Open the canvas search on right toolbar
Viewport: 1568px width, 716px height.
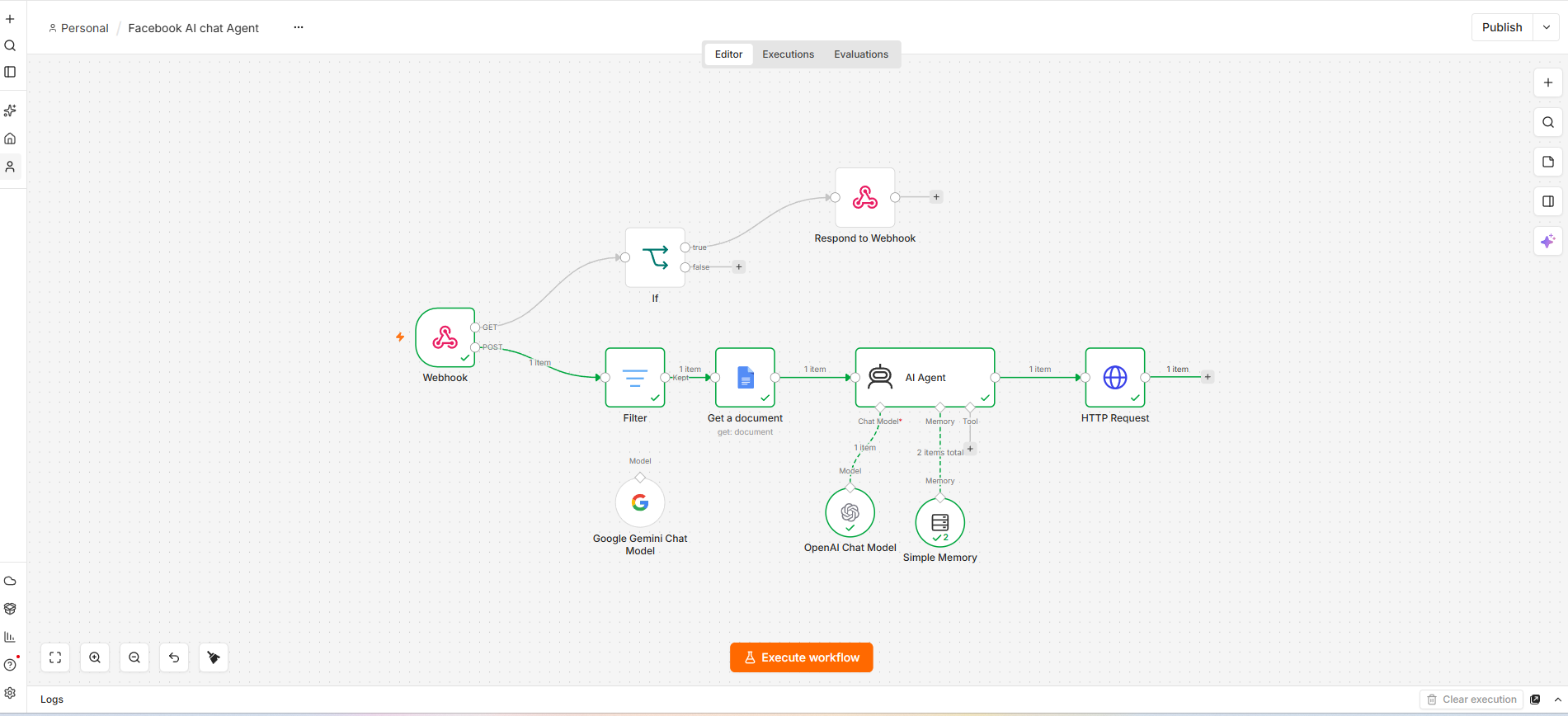click(x=1548, y=122)
